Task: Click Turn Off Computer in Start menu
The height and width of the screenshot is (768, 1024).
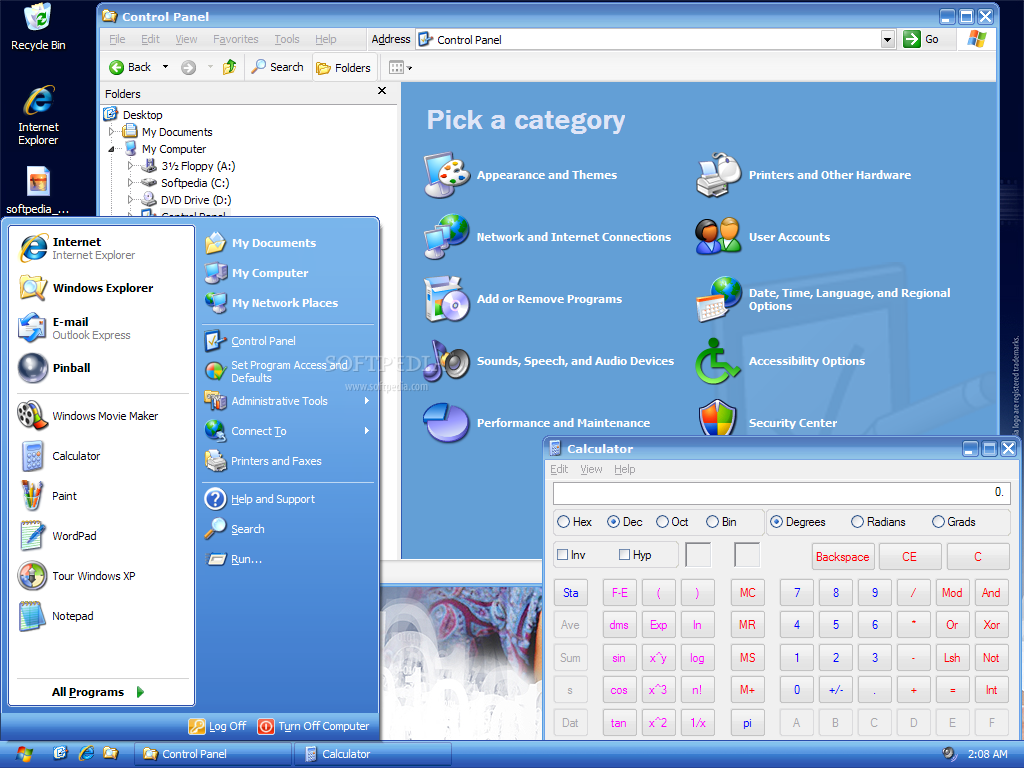Action: pyautogui.click(x=314, y=726)
